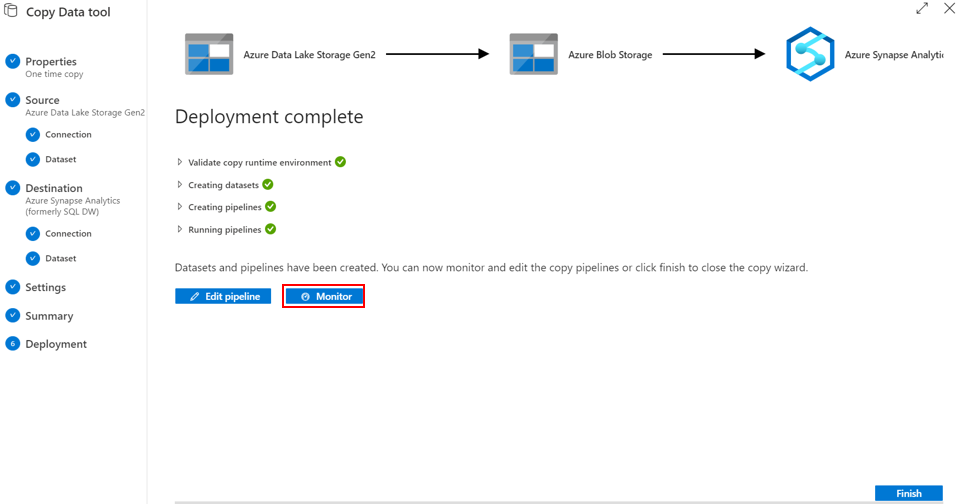This screenshot has width=960, height=504.
Task: Go to Source Connection sub-step
Action: (68, 134)
